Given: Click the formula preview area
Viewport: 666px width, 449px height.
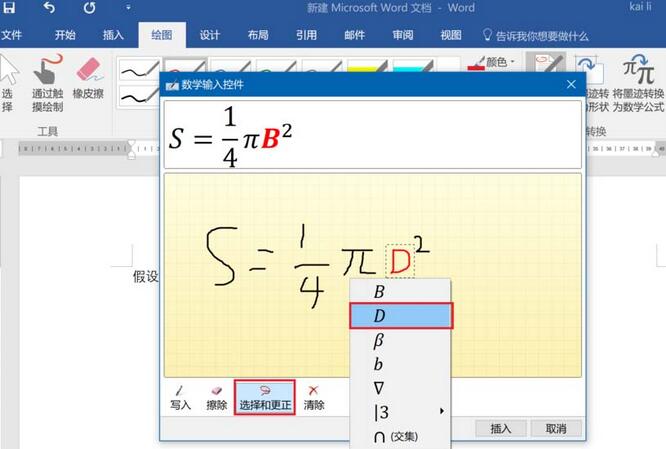Looking at the screenshot, I should tap(373, 135).
